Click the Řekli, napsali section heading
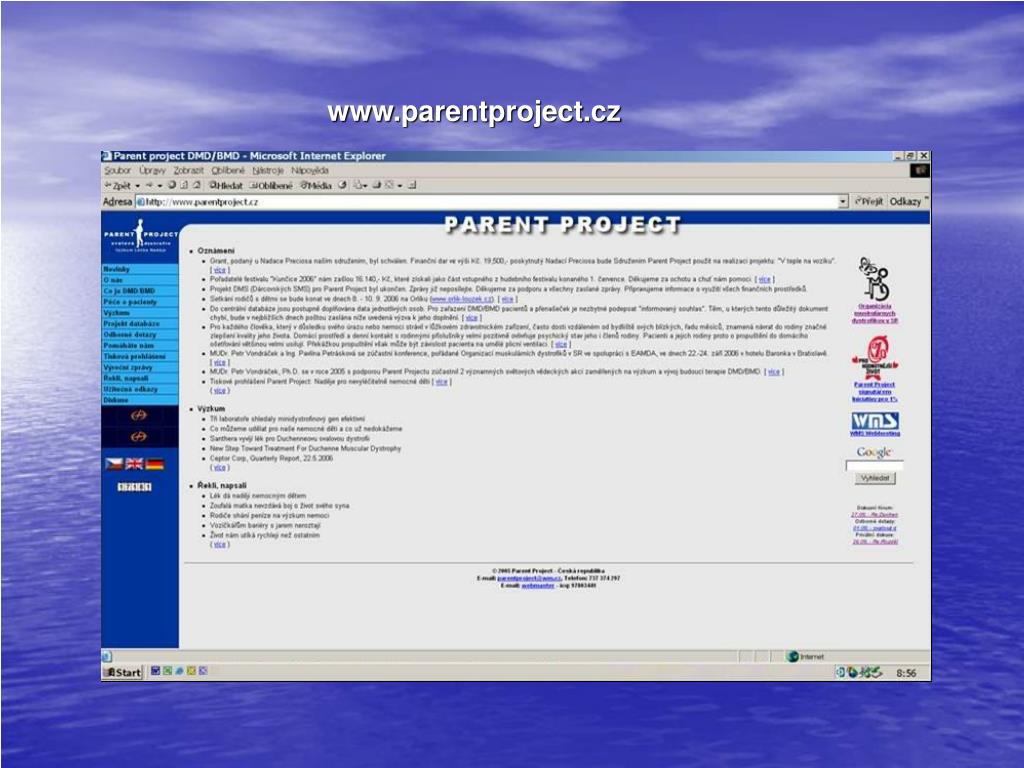 222,485
